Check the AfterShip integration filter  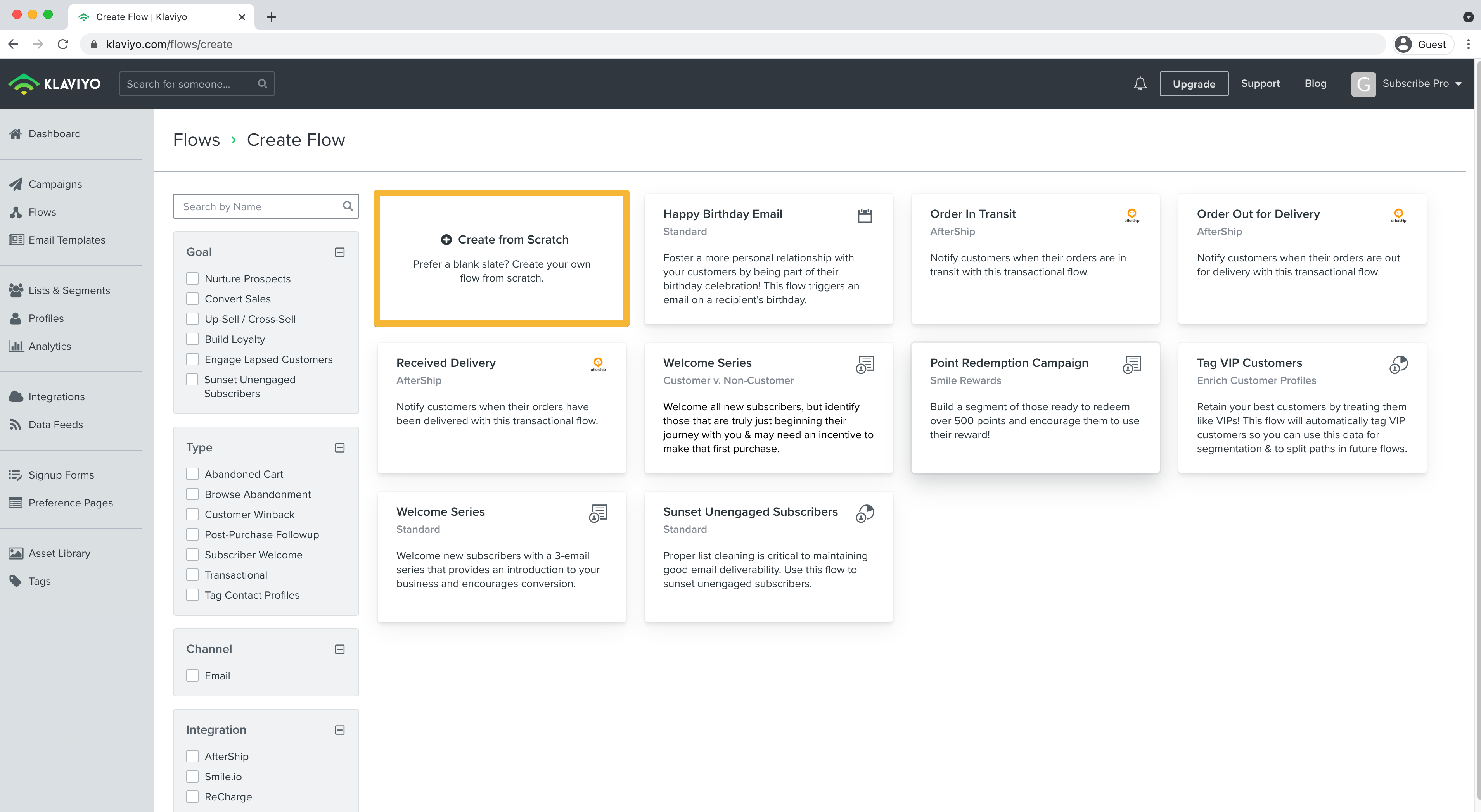pyautogui.click(x=193, y=756)
